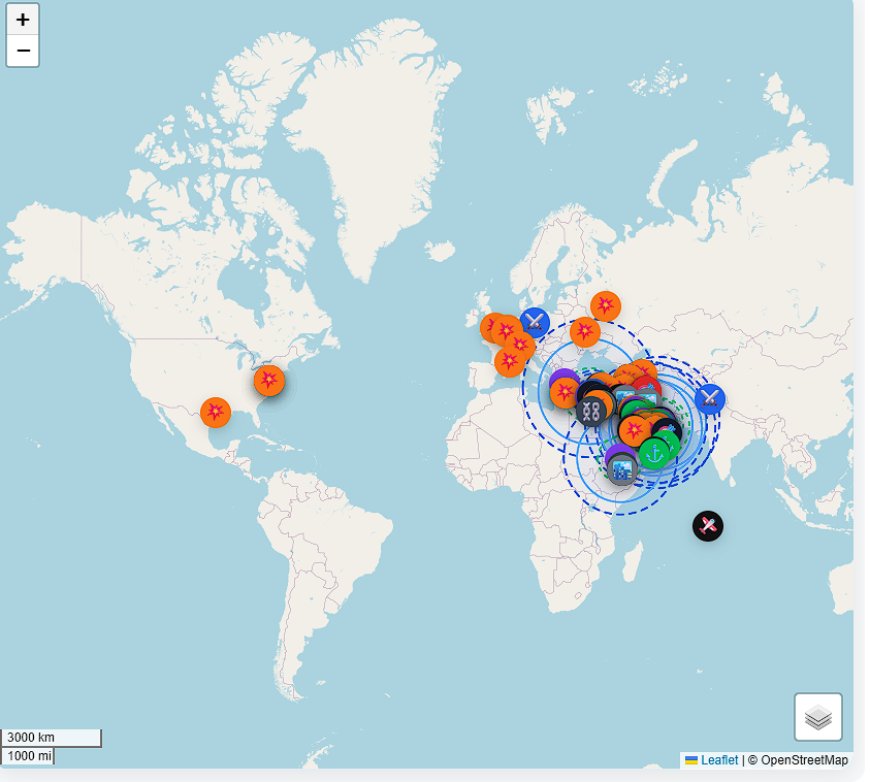Open the Leaflet attribution link
The width and height of the screenshot is (870, 782).
[719, 760]
